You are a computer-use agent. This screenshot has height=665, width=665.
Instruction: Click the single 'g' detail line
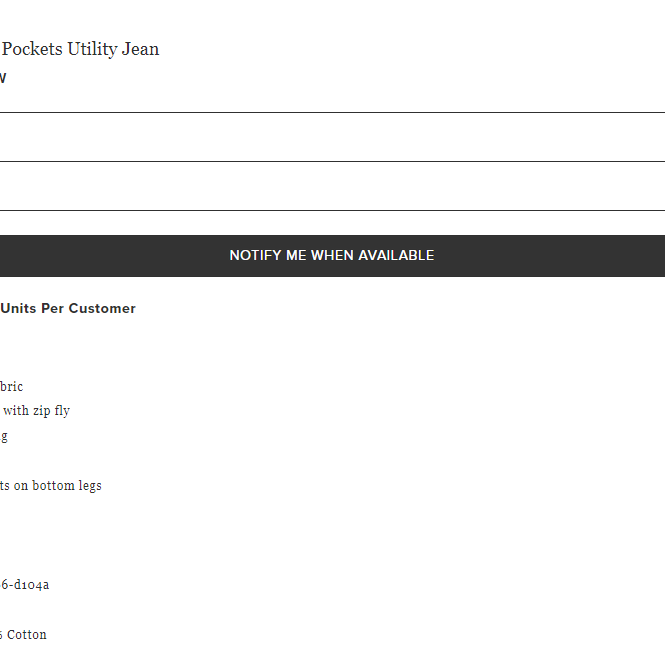(x=4, y=437)
